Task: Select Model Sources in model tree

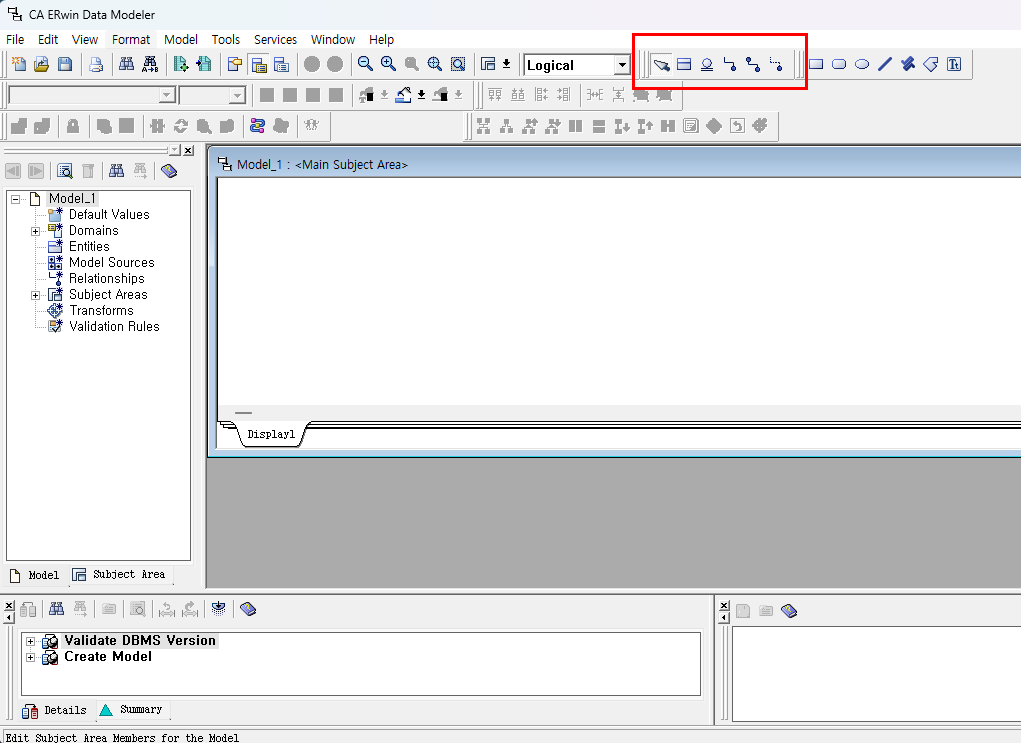Action: point(111,263)
